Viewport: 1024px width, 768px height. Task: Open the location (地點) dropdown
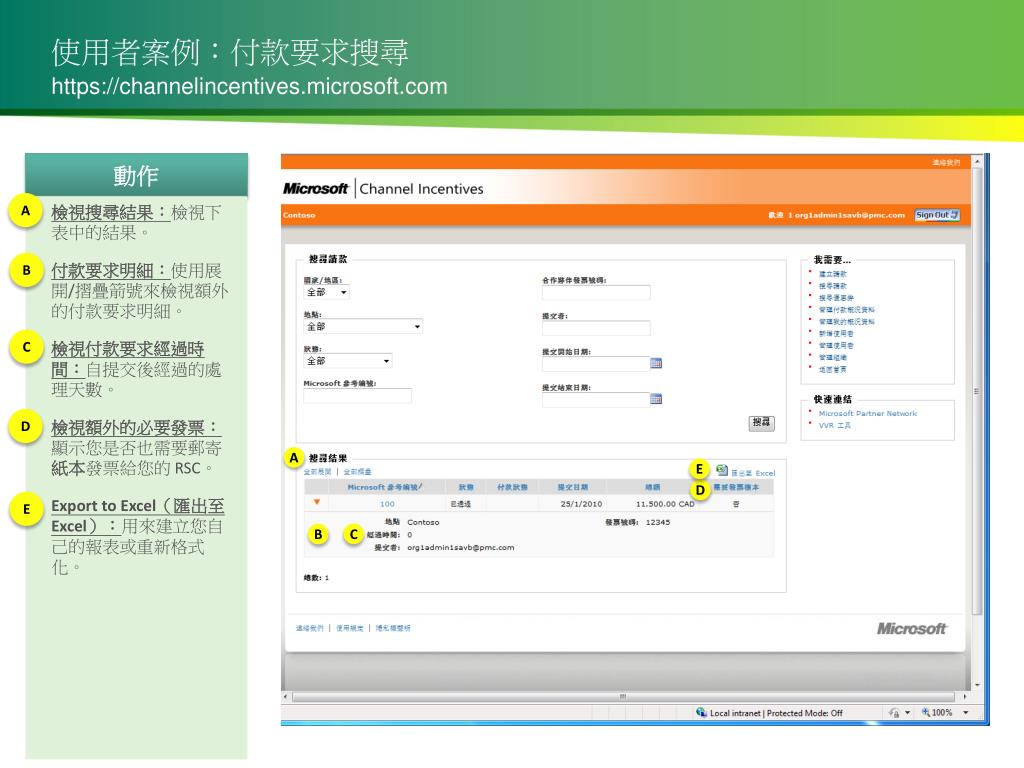point(363,327)
